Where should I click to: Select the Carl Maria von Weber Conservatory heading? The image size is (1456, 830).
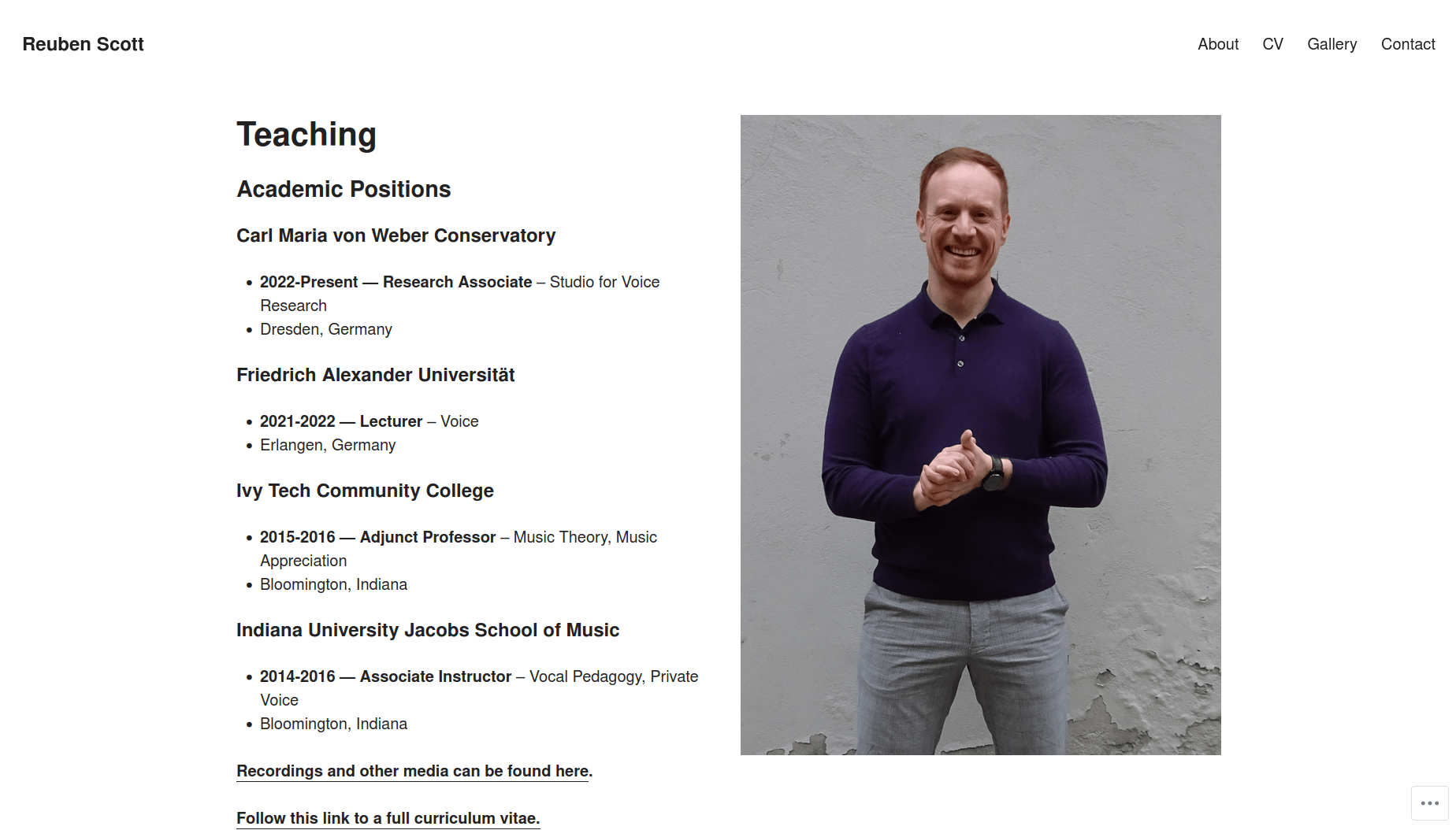click(396, 235)
